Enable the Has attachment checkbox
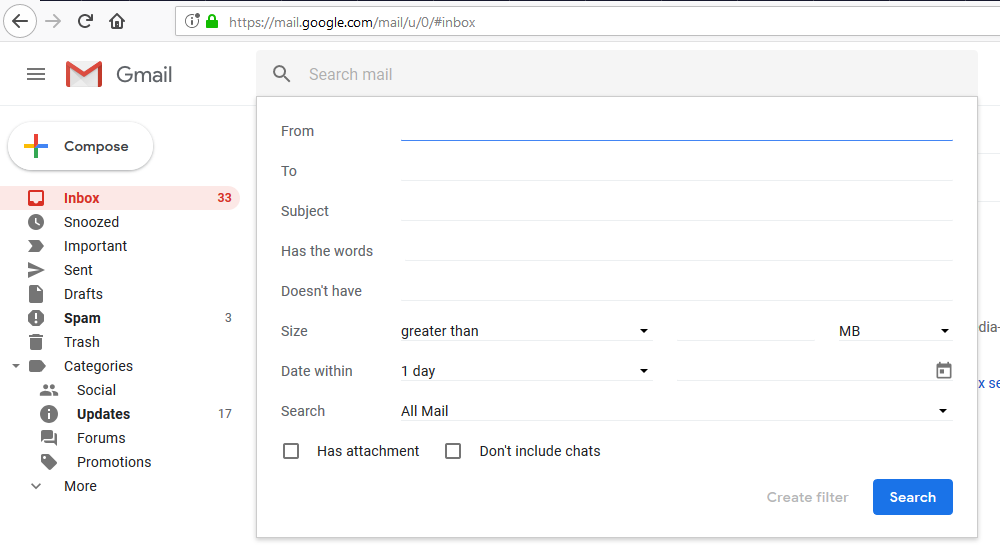The height and width of the screenshot is (556, 1000). tap(291, 451)
